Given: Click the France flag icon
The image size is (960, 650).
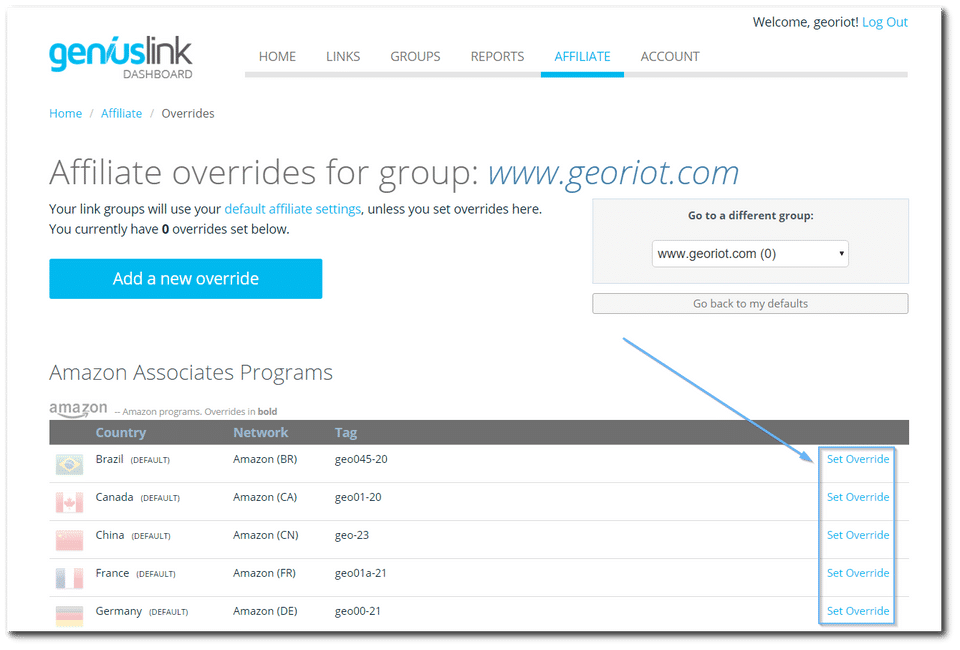Looking at the screenshot, I should tap(69, 578).
